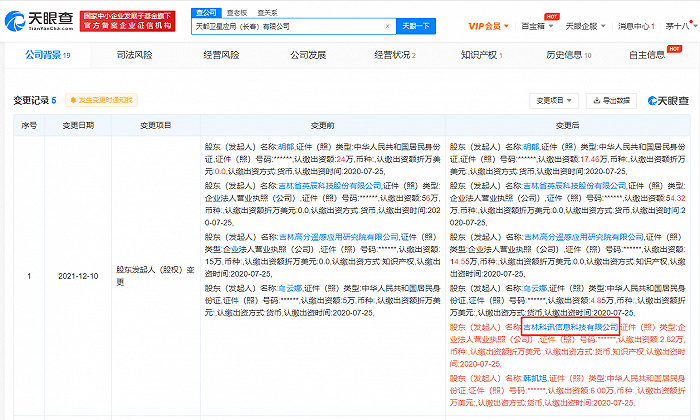700x420 pixels.
Task: Click the 股东发起人（股权）变更 cell
Action: click(x=155, y=276)
